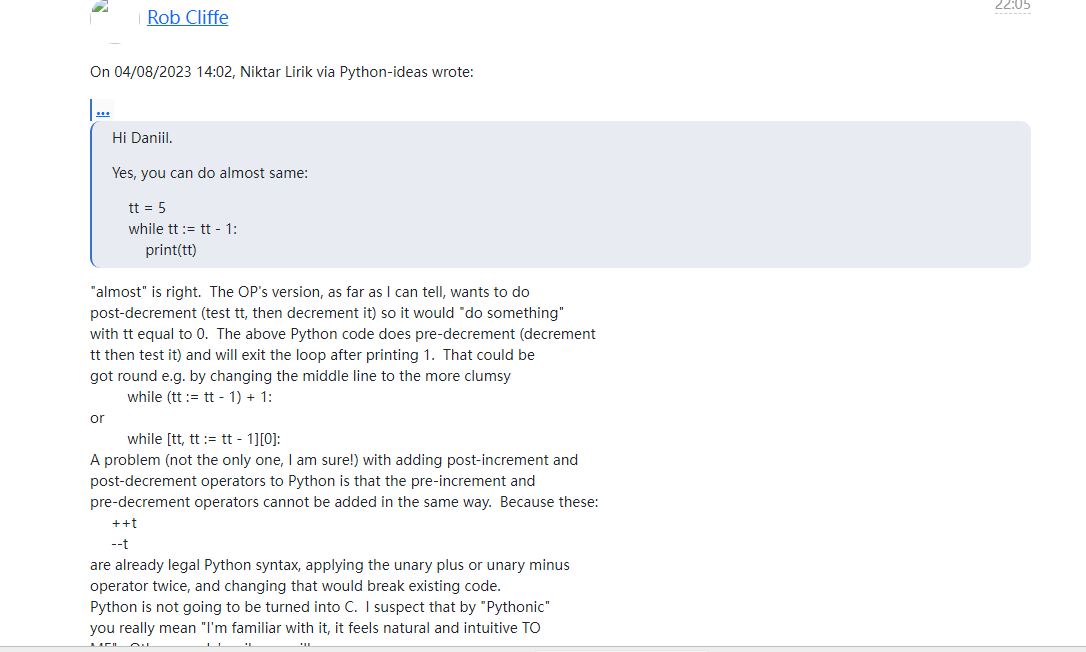Click the 'tt = 5' quoted code line

(x=147, y=208)
